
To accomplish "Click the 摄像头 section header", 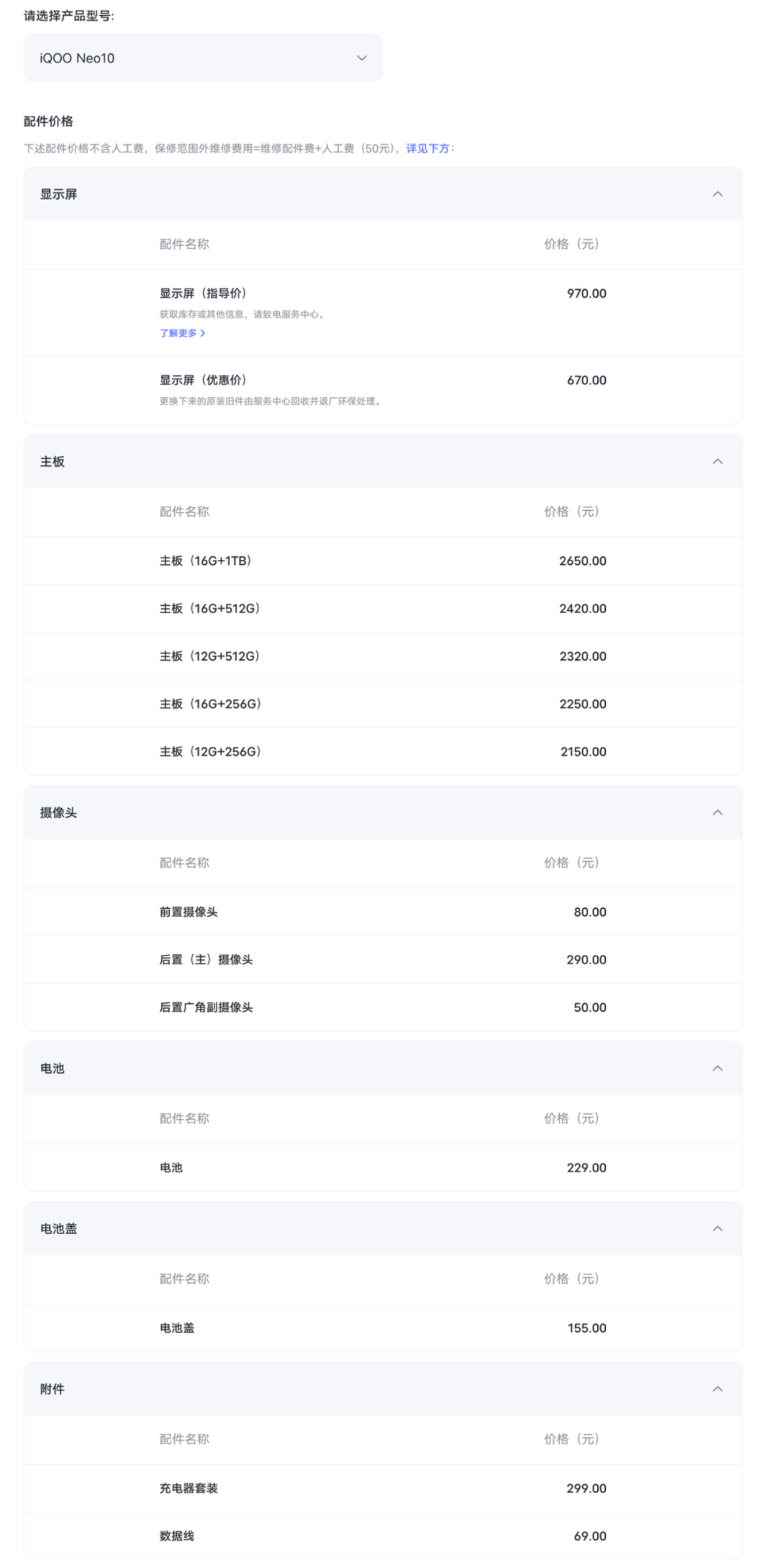I will pyautogui.click(x=383, y=813).
